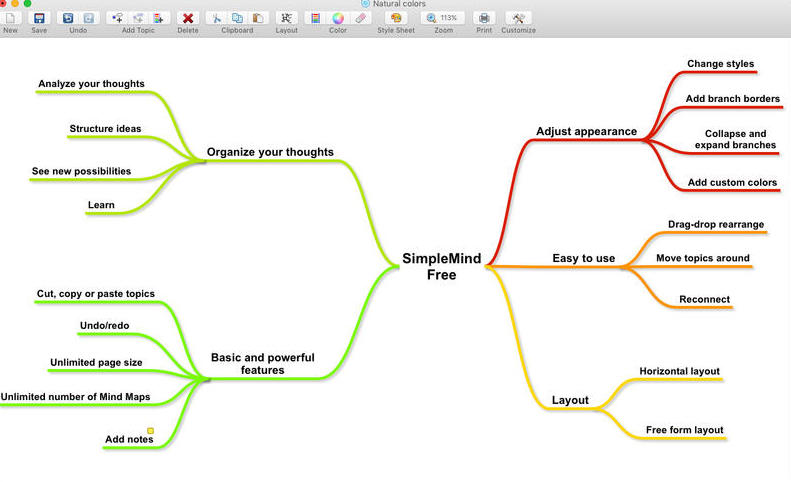
Task: Open Customize toolbar tools icon
Action: pyautogui.click(x=518, y=18)
